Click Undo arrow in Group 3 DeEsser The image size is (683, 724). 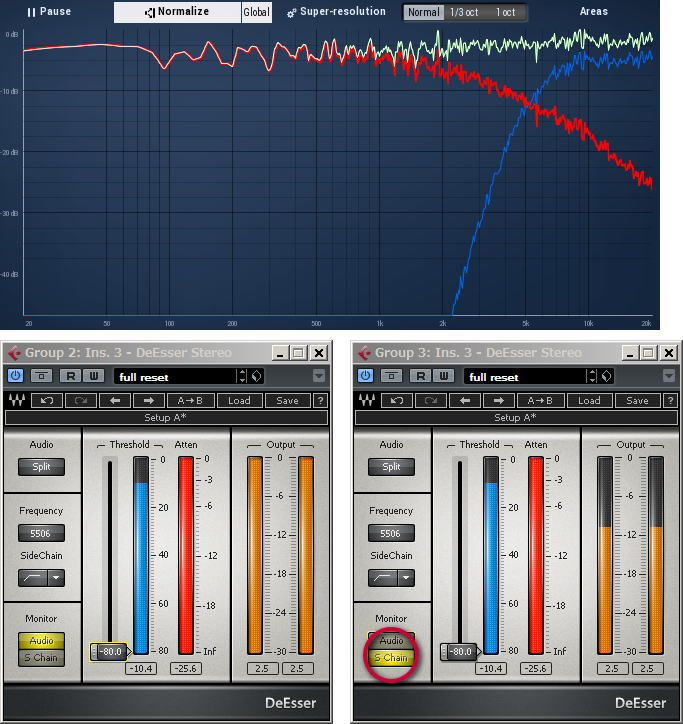tap(397, 401)
